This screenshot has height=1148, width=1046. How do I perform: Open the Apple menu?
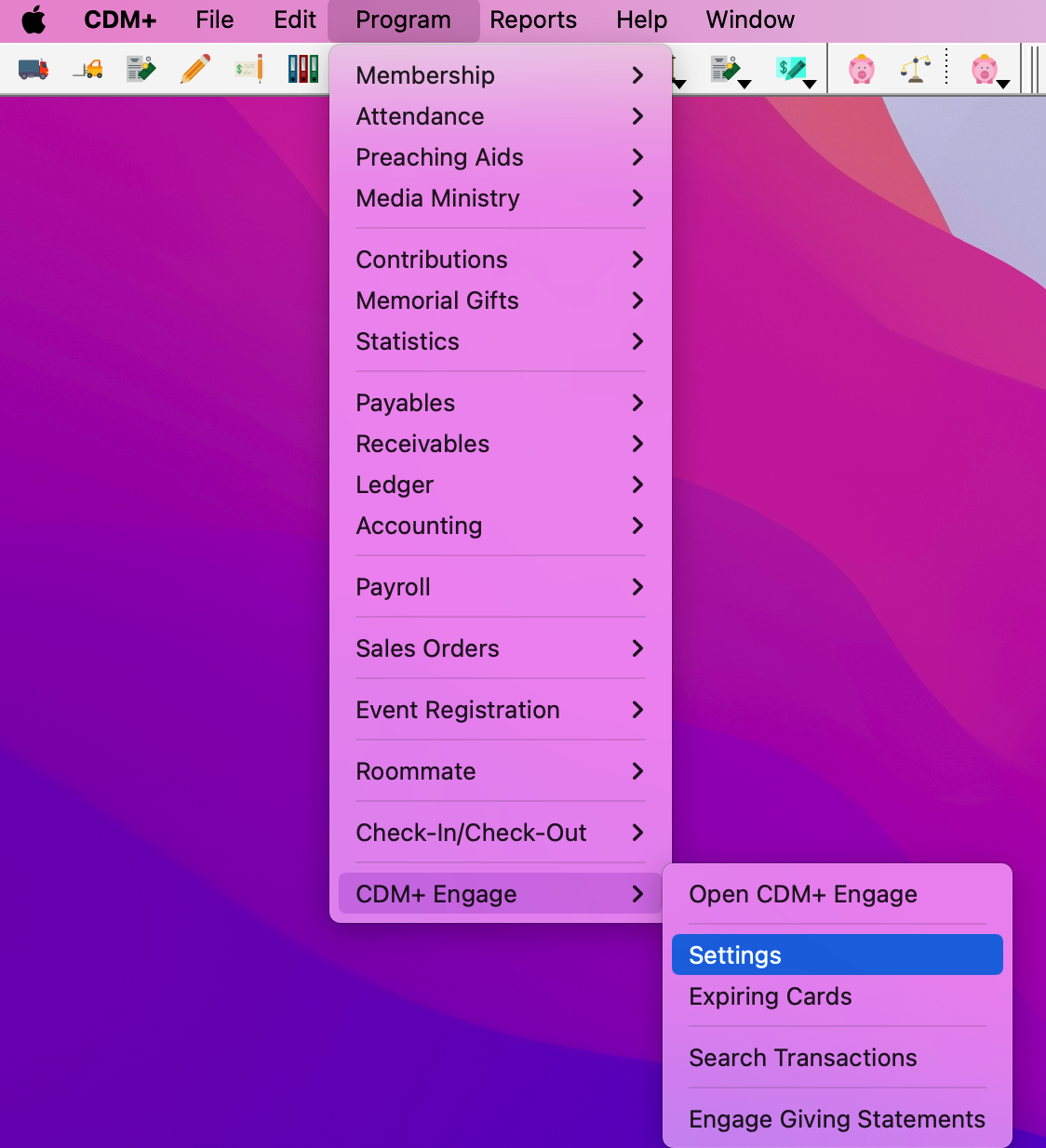34,20
